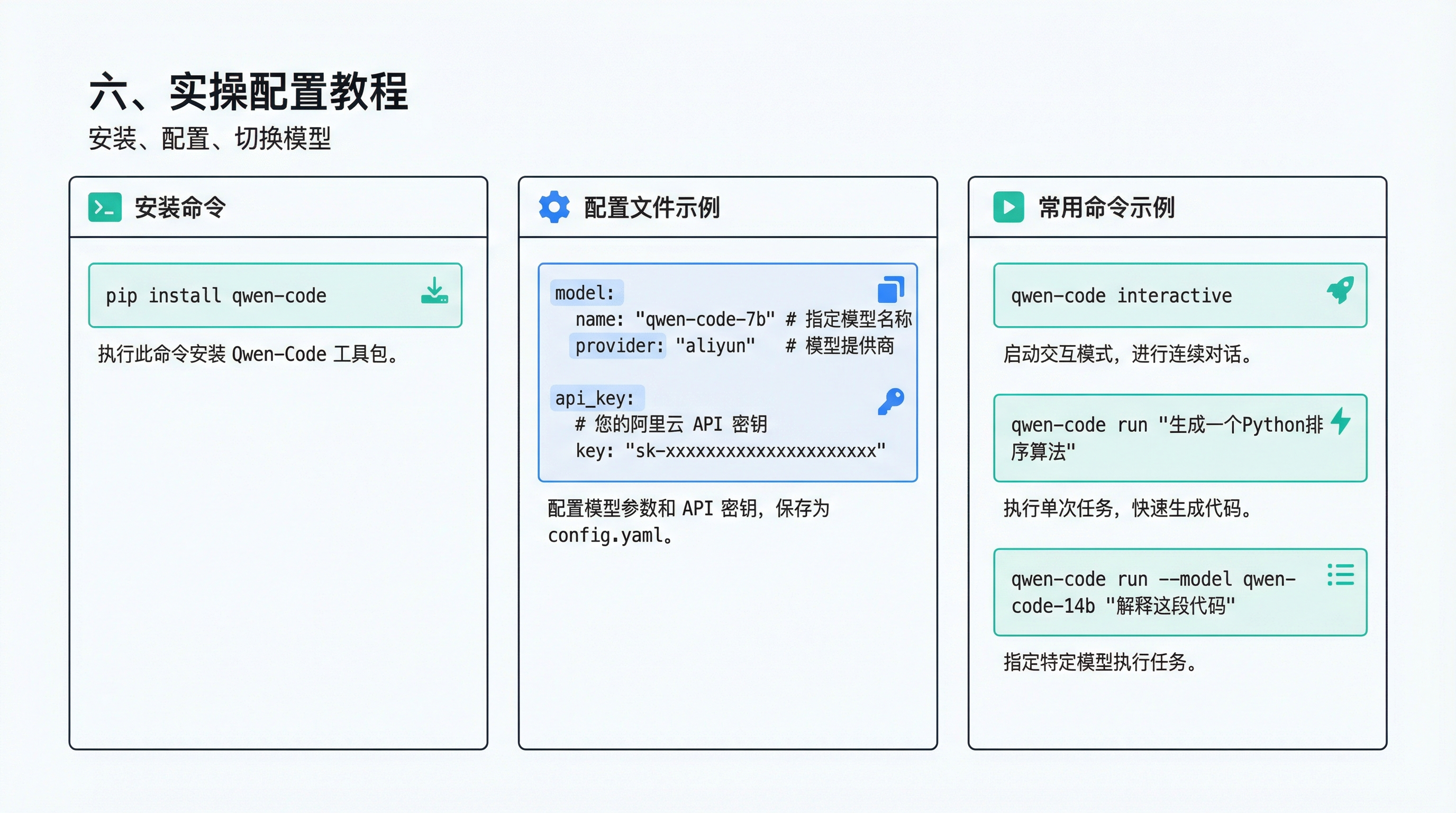The image size is (1456, 813).
Task: Click the highlighted 'api_key:' key
Action: point(596,398)
